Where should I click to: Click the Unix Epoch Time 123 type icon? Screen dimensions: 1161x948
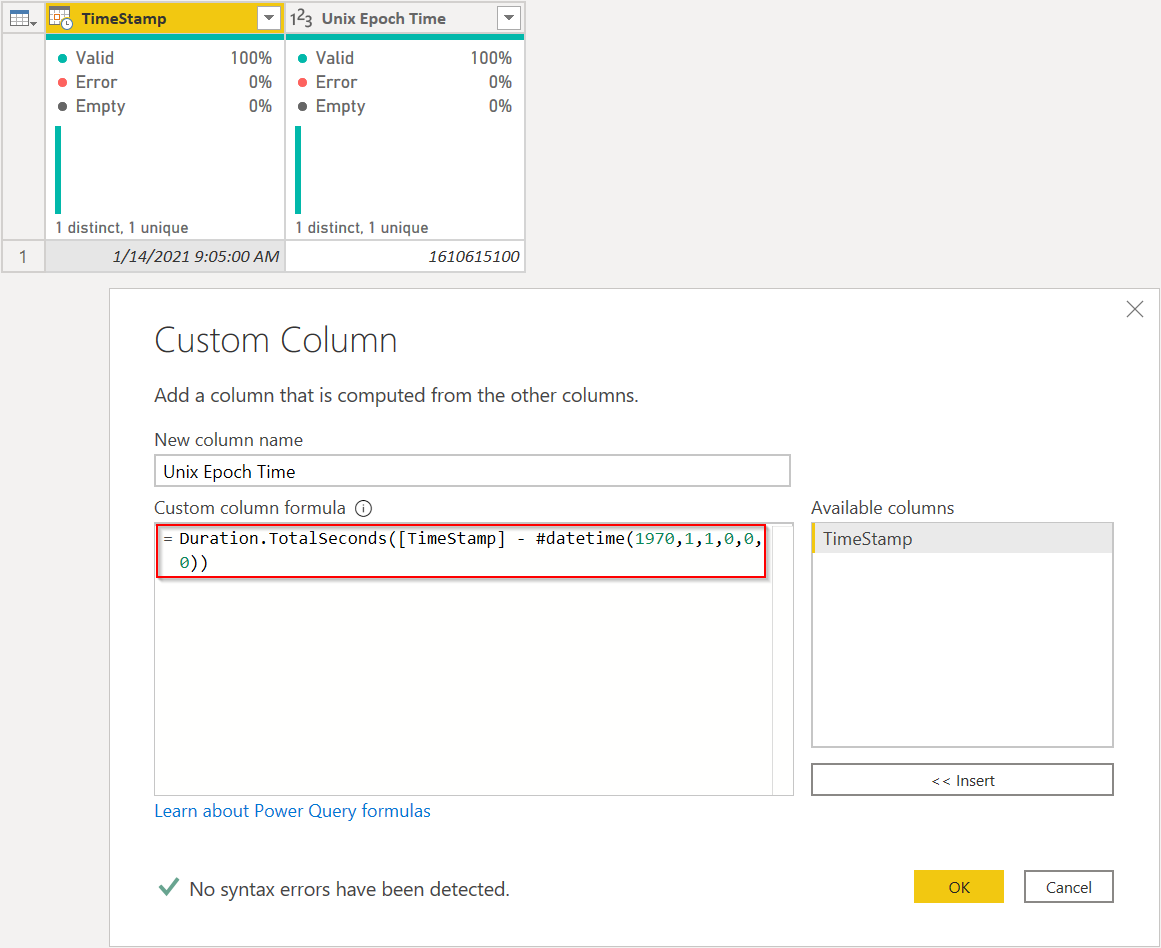tap(301, 19)
